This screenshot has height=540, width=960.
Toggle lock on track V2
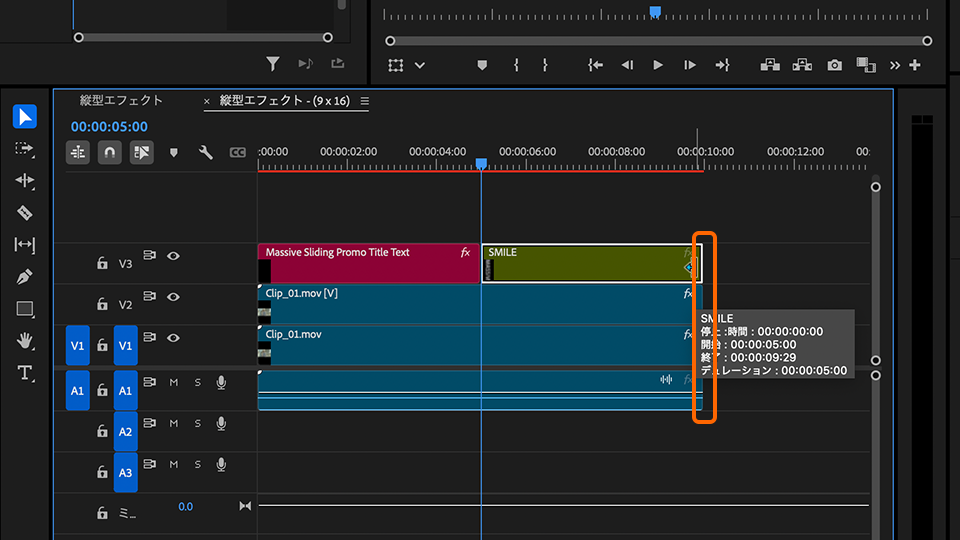click(x=102, y=304)
